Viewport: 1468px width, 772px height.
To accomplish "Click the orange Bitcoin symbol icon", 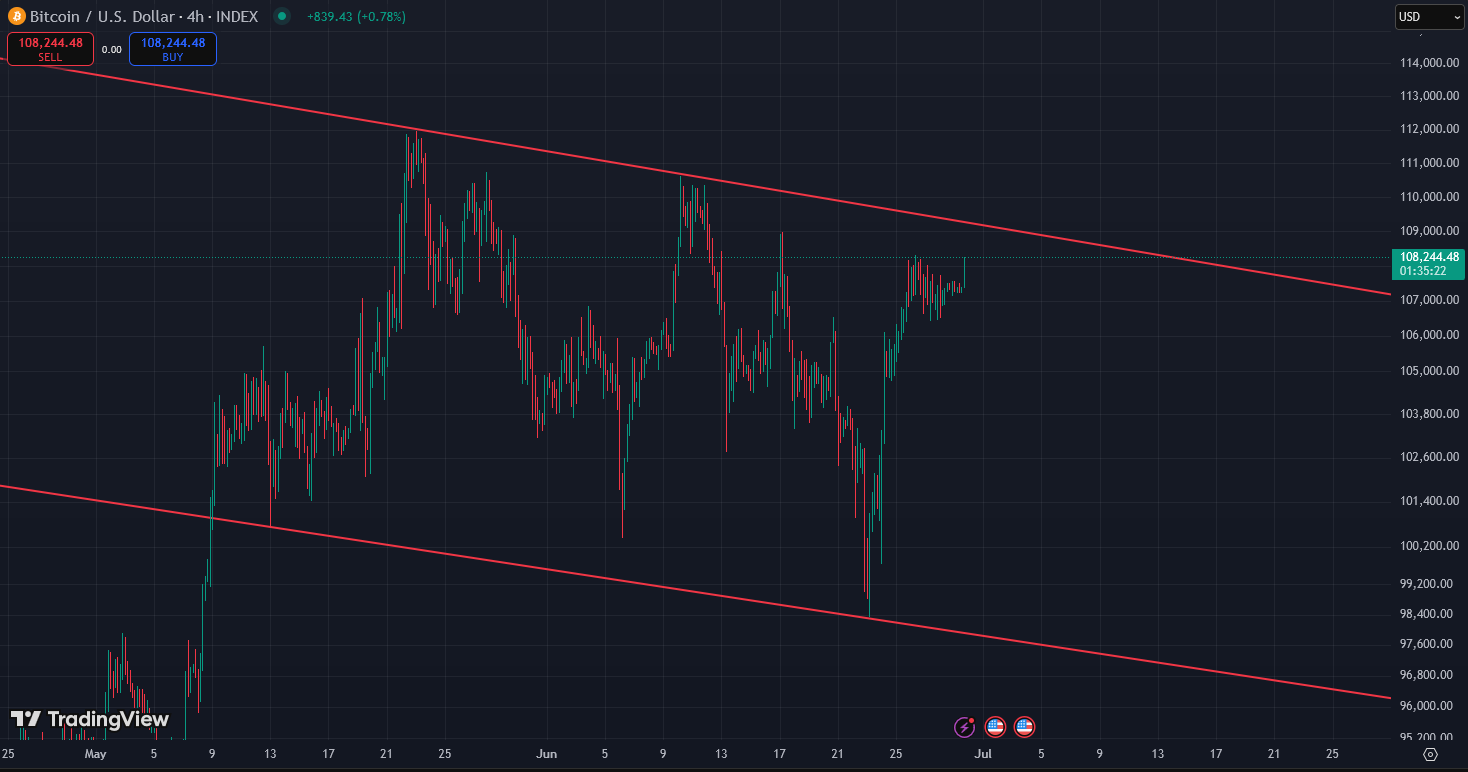I will click(16, 16).
